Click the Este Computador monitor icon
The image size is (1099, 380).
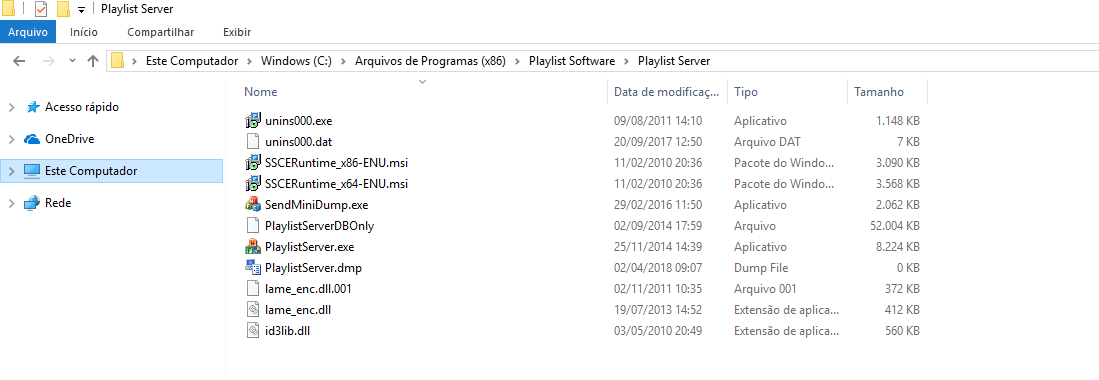[x=32, y=170]
